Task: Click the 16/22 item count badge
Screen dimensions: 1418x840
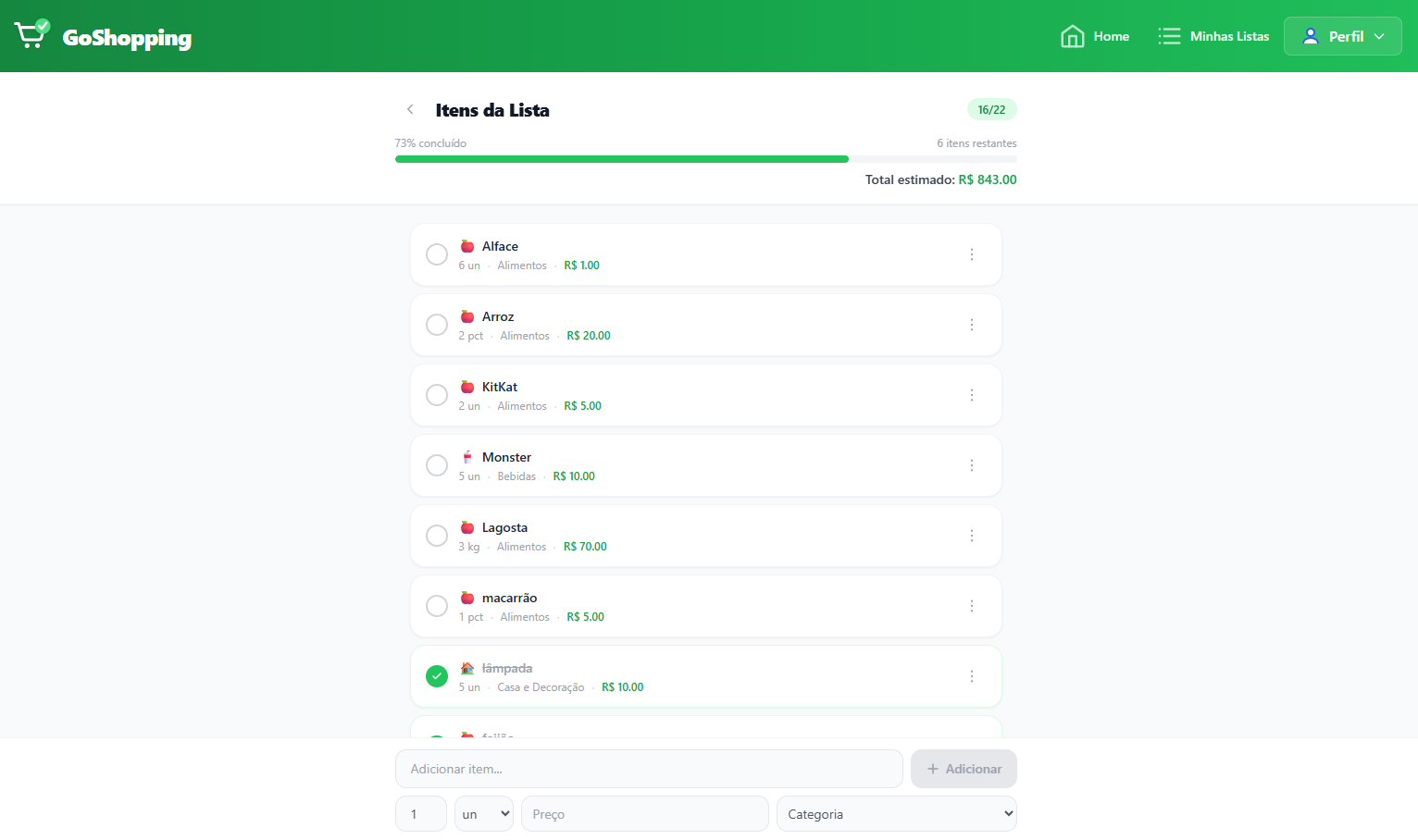Action: tap(991, 109)
